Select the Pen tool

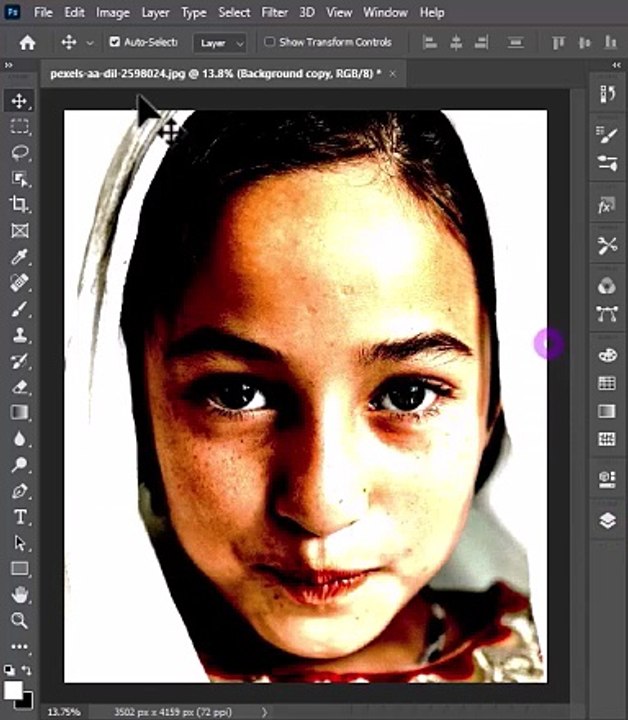[x=19, y=491]
